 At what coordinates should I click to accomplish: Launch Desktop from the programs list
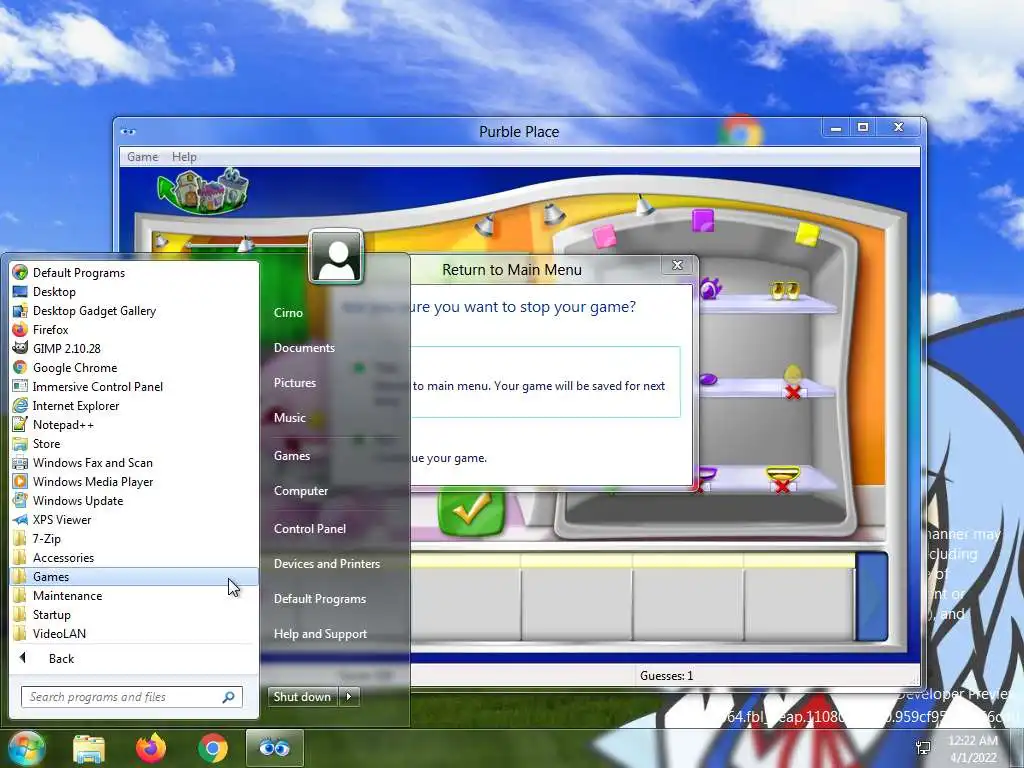(x=134, y=291)
